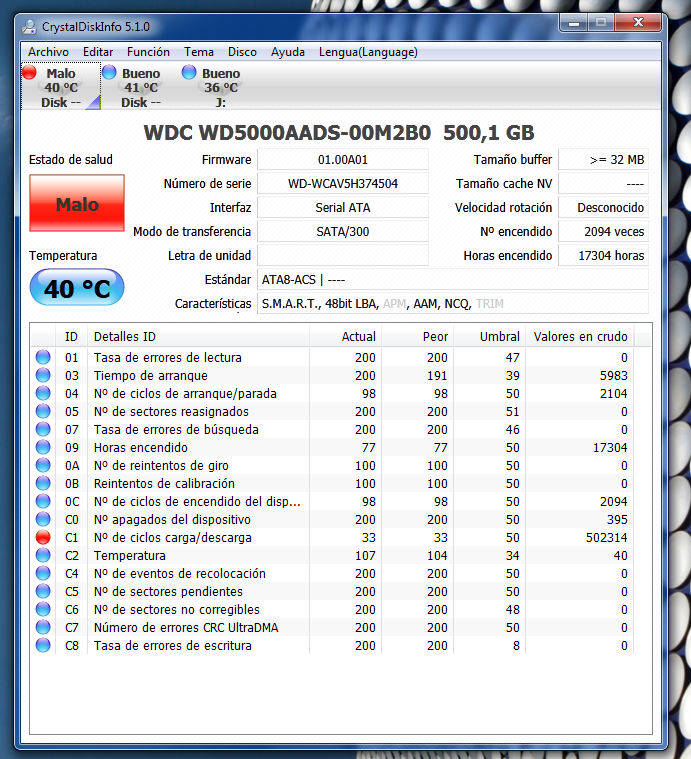Click the blue status orb beside Temperatura row

pos(43,556)
